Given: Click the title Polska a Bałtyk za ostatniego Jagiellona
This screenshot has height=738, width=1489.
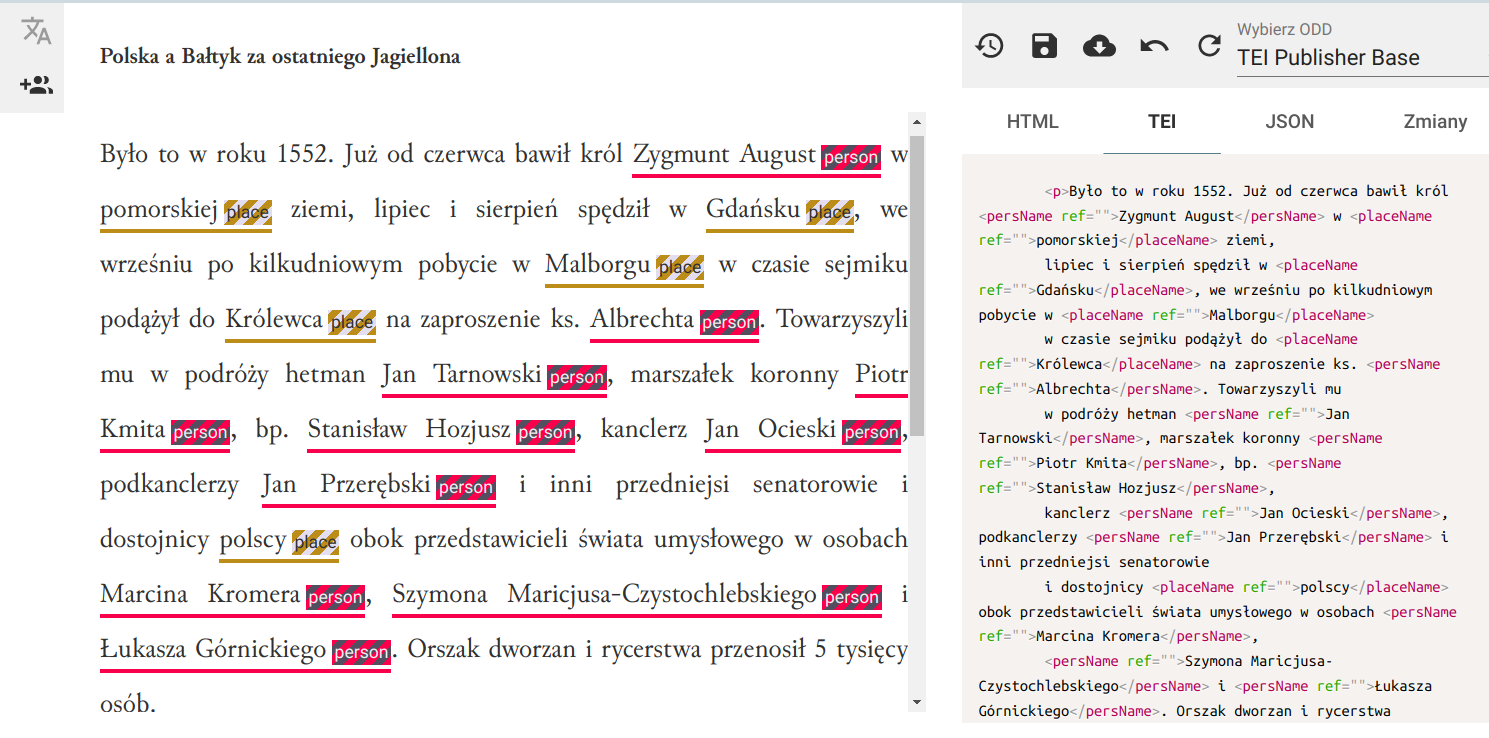Looking at the screenshot, I should coord(280,56).
